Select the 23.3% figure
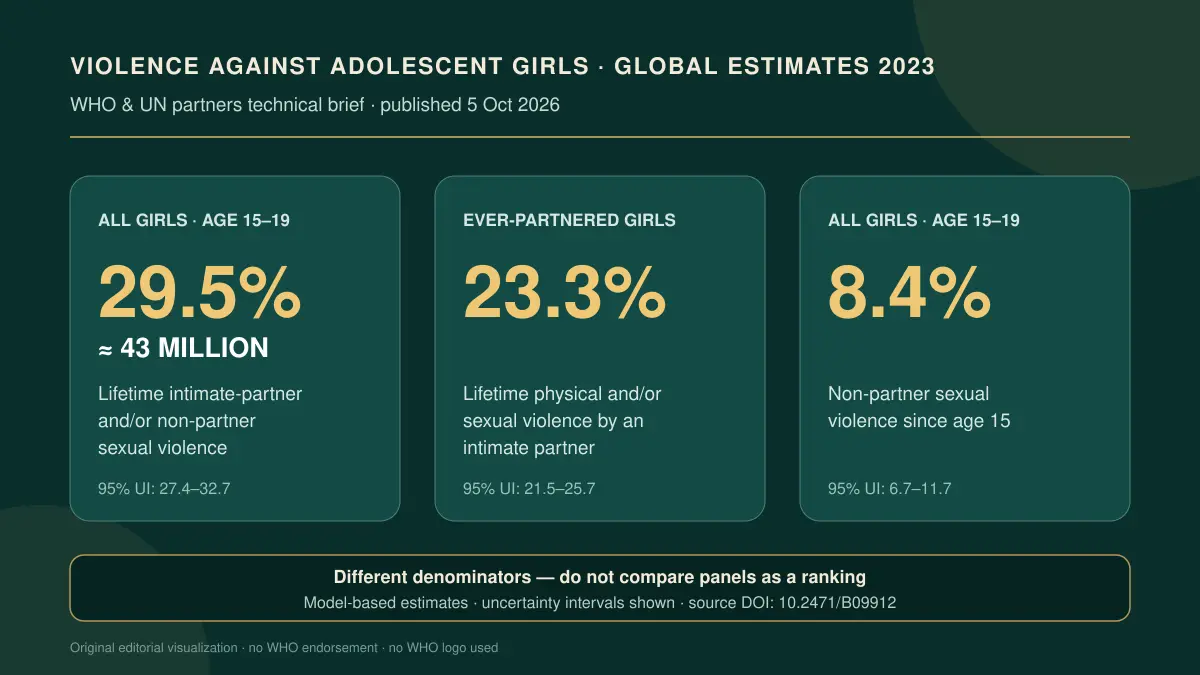The width and height of the screenshot is (1200, 675). pos(564,291)
